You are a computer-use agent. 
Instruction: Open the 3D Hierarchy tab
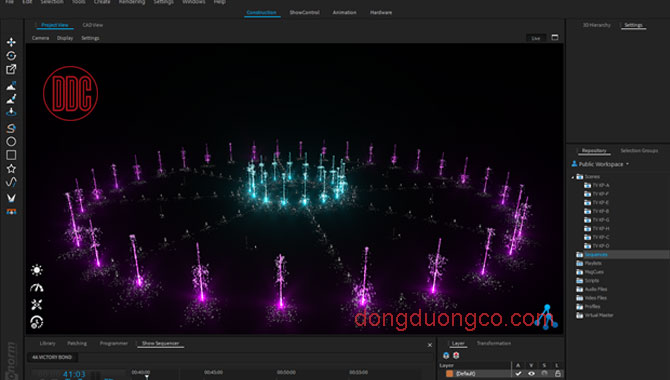tap(597, 25)
